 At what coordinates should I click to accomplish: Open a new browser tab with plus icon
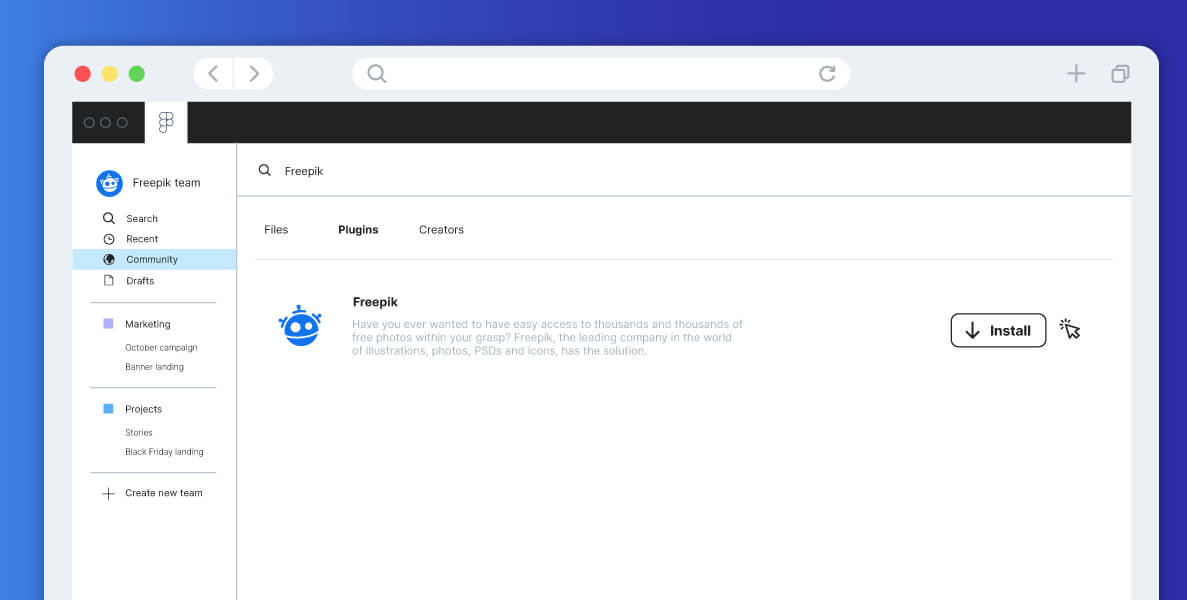tap(1076, 73)
